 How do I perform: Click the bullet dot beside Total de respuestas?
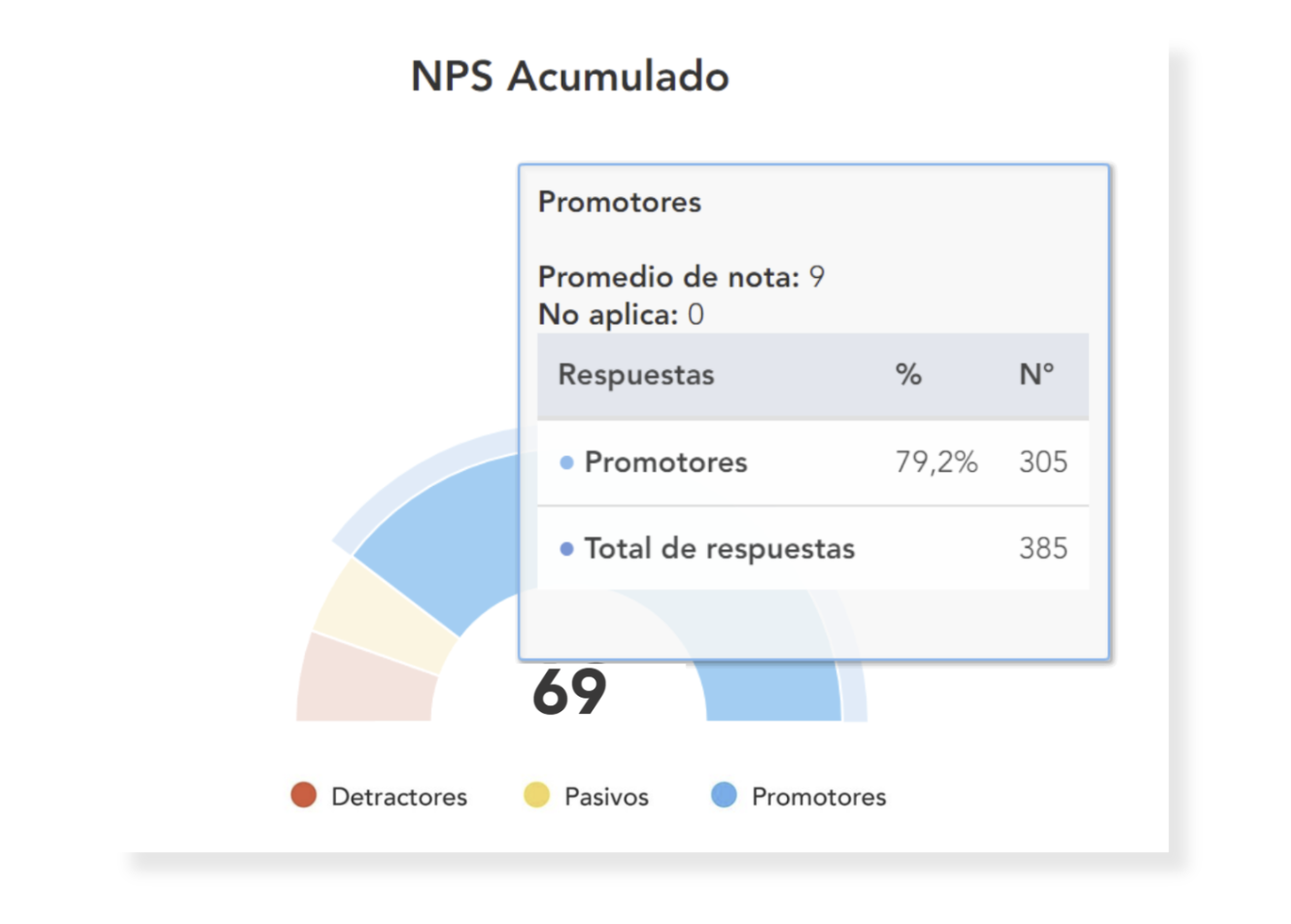point(566,549)
